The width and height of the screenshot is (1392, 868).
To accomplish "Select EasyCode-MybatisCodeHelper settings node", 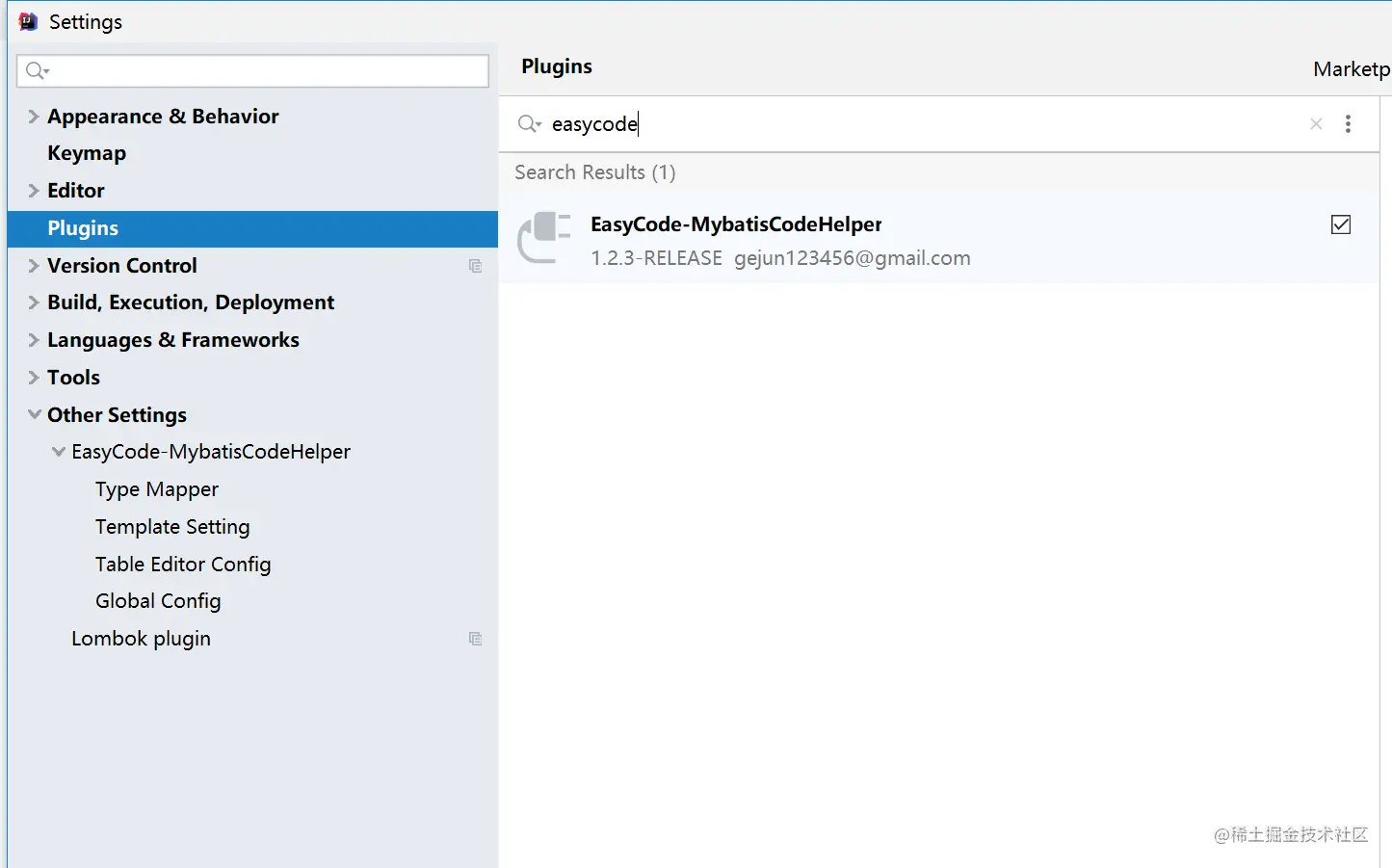I will 211,452.
